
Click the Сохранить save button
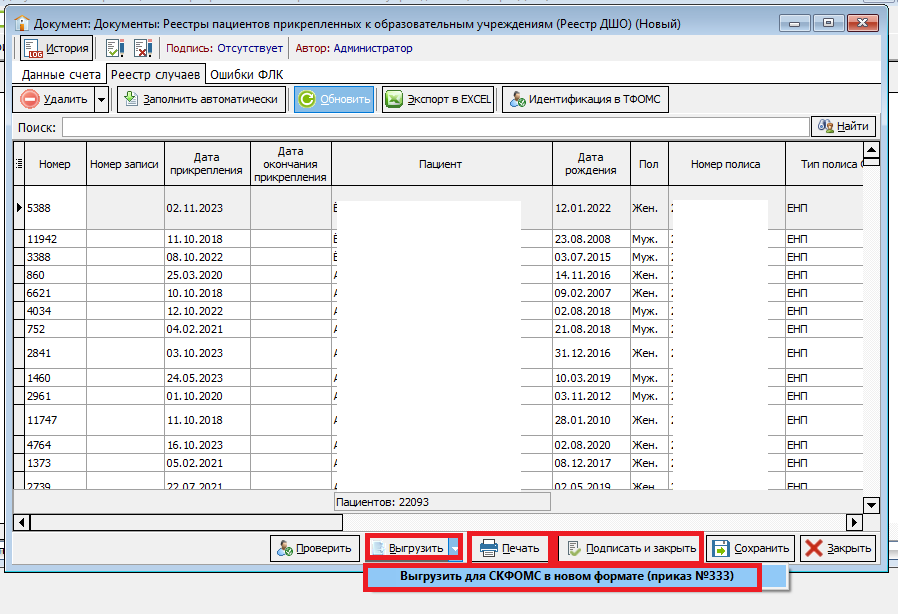(751, 548)
